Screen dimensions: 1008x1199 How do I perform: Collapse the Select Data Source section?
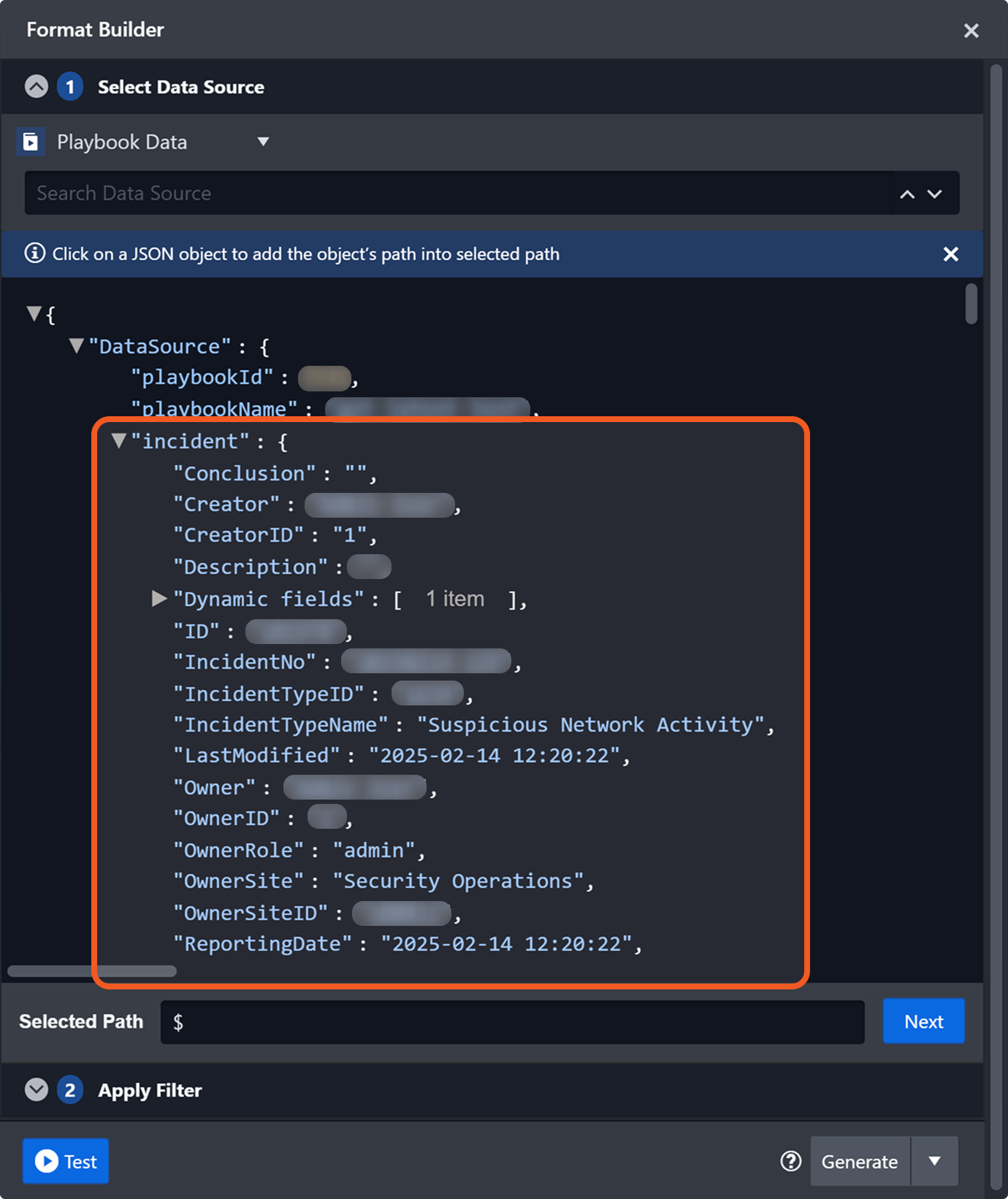click(37, 87)
